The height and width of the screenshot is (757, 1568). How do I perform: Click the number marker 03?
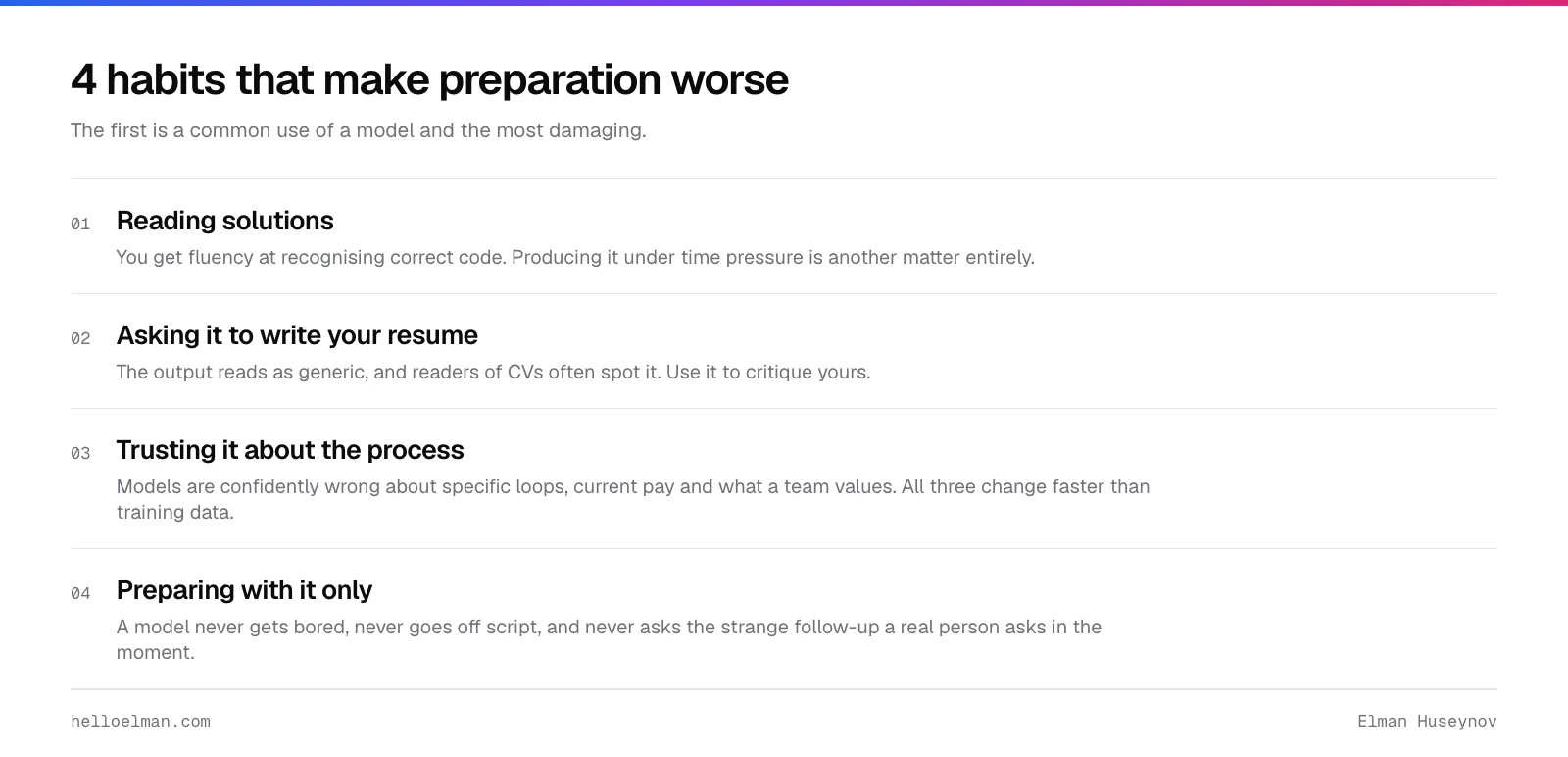point(80,454)
